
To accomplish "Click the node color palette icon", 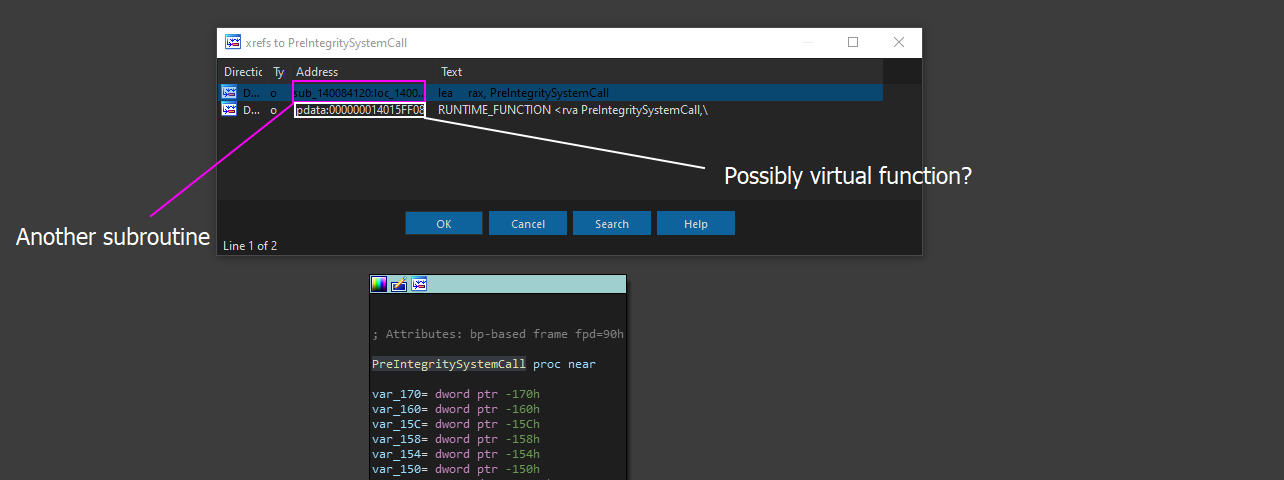I will pyautogui.click(x=379, y=284).
